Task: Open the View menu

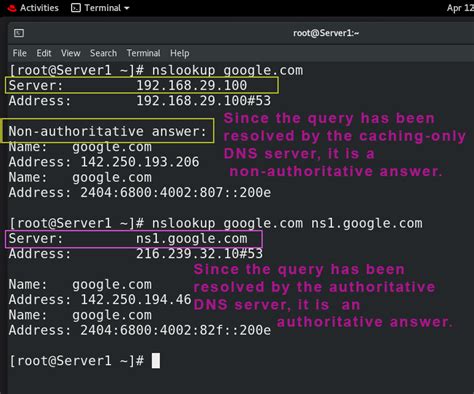Action: (71, 53)
